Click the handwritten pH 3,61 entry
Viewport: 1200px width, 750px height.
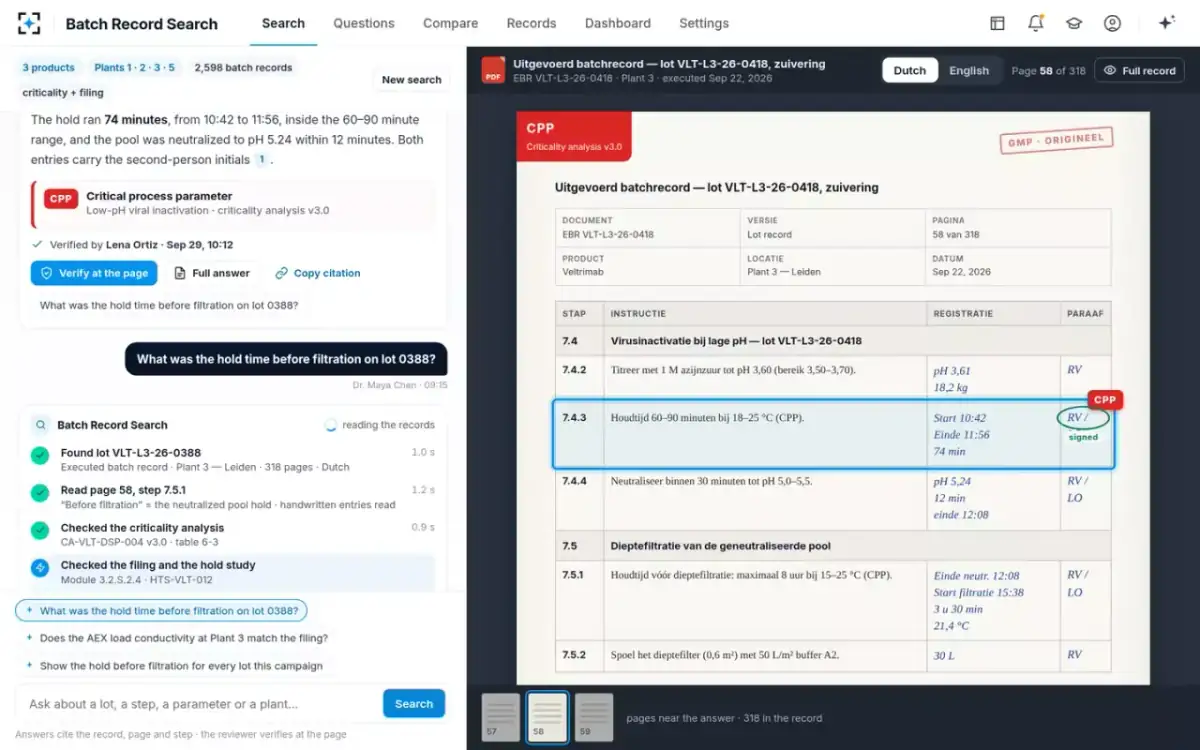(x=951, y=370)
